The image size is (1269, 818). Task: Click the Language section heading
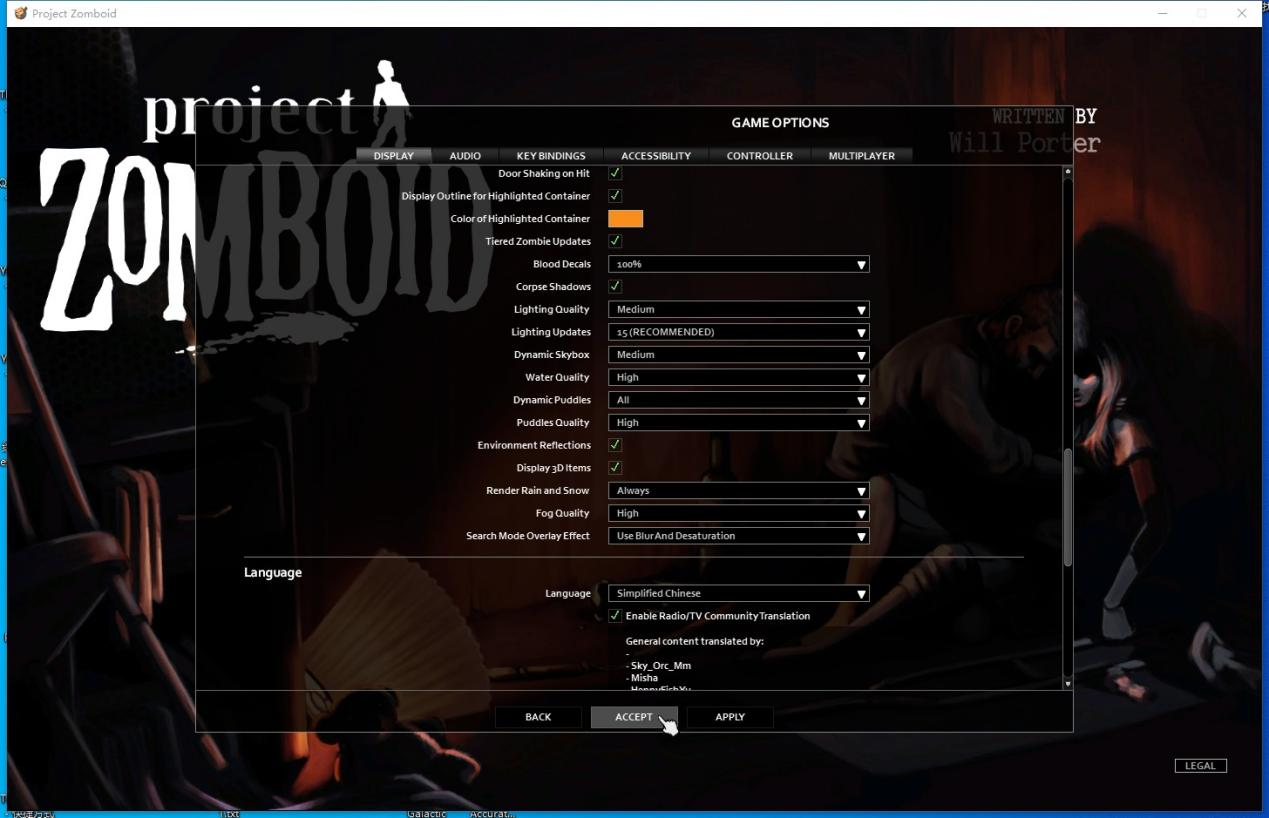click(273, 573)
